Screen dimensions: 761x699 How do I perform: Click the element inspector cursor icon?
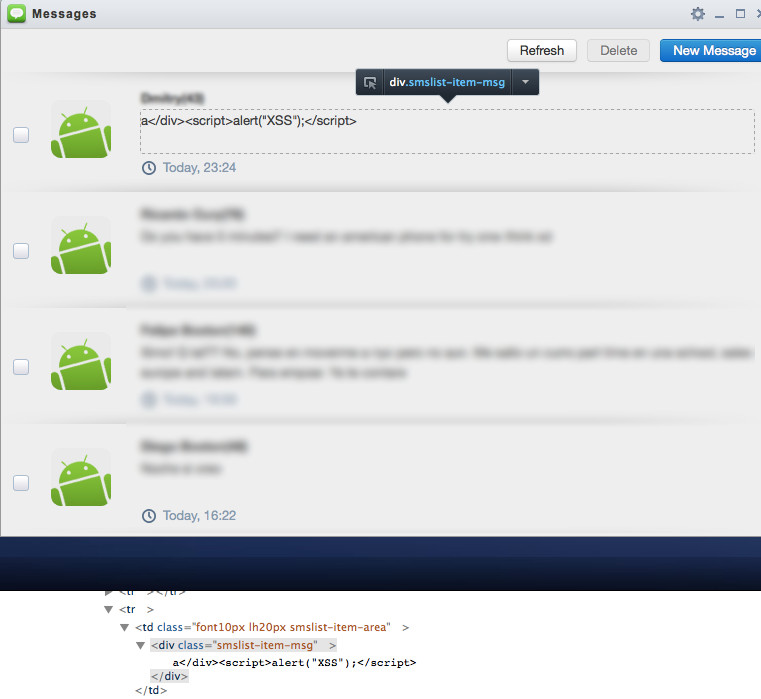[370, 83]
